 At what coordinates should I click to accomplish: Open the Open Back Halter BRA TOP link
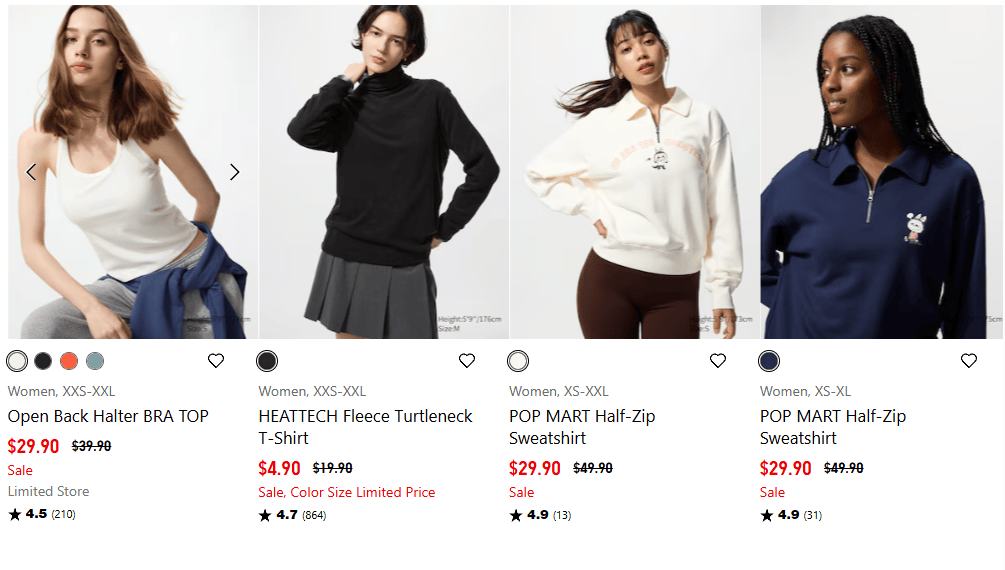click(108, 416)
